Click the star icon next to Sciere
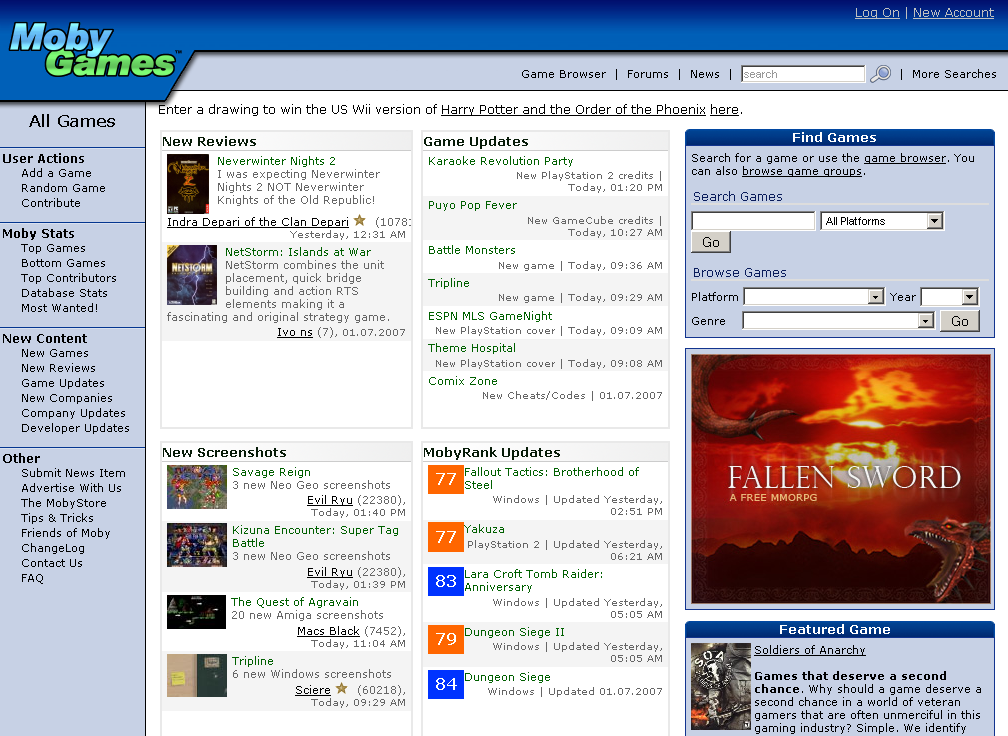This screenshot has height=736, width=1008. (341, 688)
